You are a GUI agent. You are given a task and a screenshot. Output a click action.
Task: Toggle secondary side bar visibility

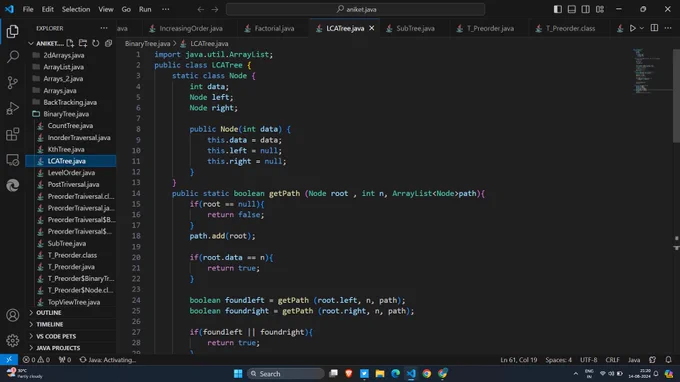[585, 9]
